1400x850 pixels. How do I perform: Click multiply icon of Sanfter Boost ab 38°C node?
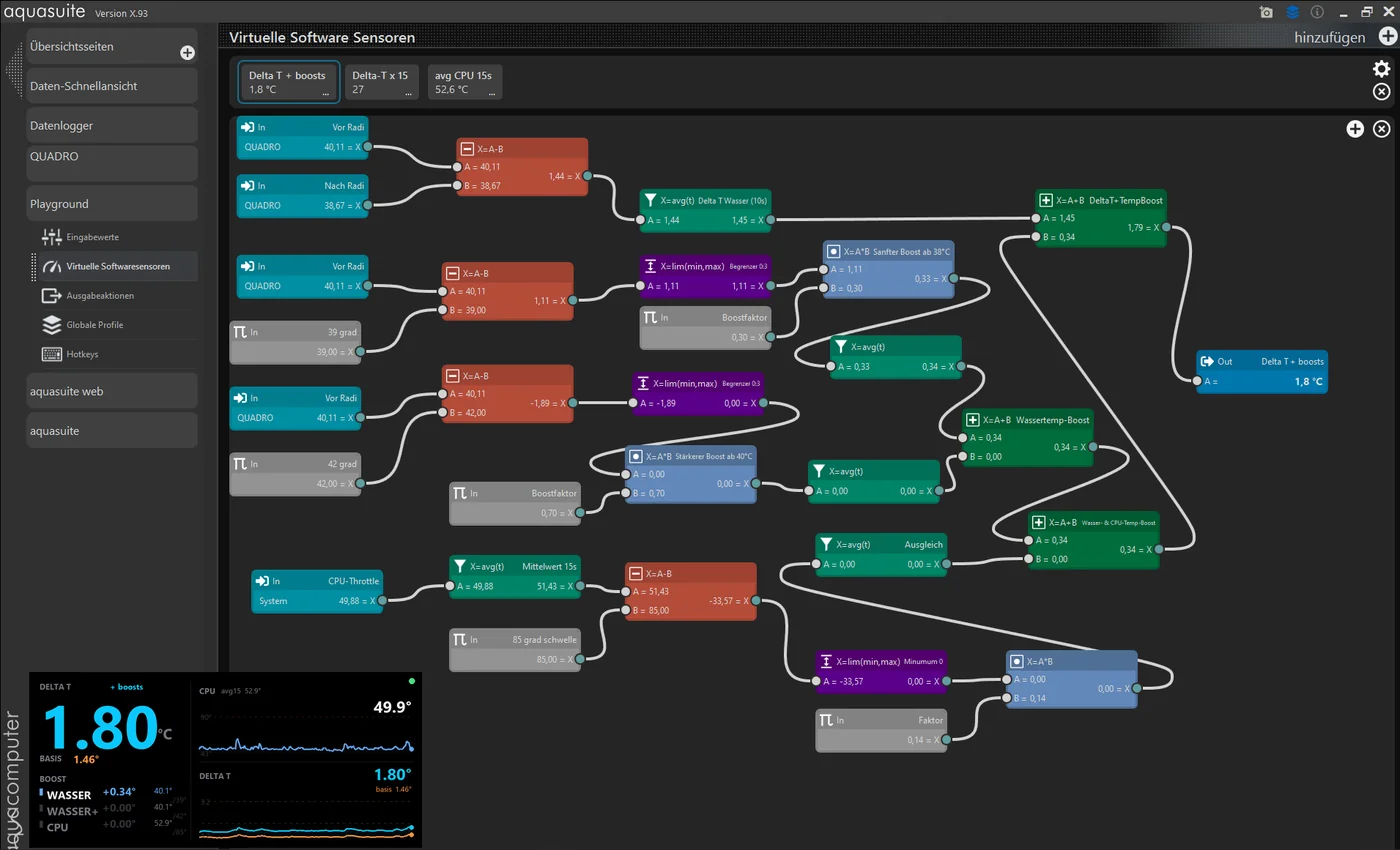833,251
